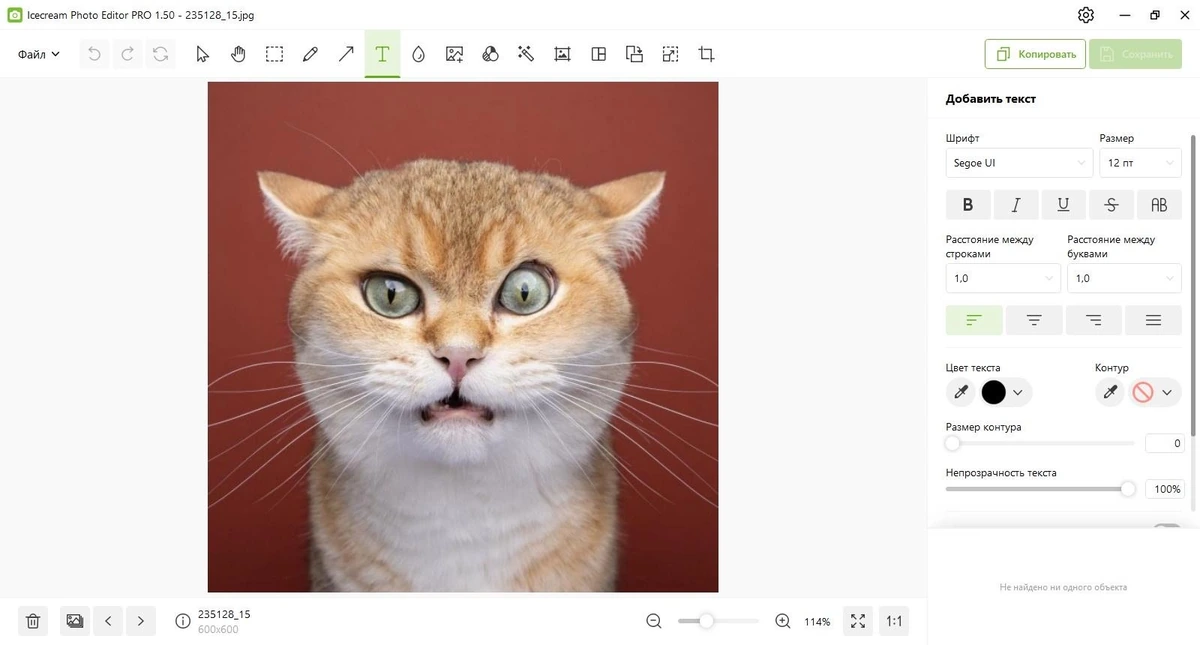Image resolution: width=1200 pixels, height=645 pixels.
Task: Select the crop tool
Action: (x=706, y=54)
